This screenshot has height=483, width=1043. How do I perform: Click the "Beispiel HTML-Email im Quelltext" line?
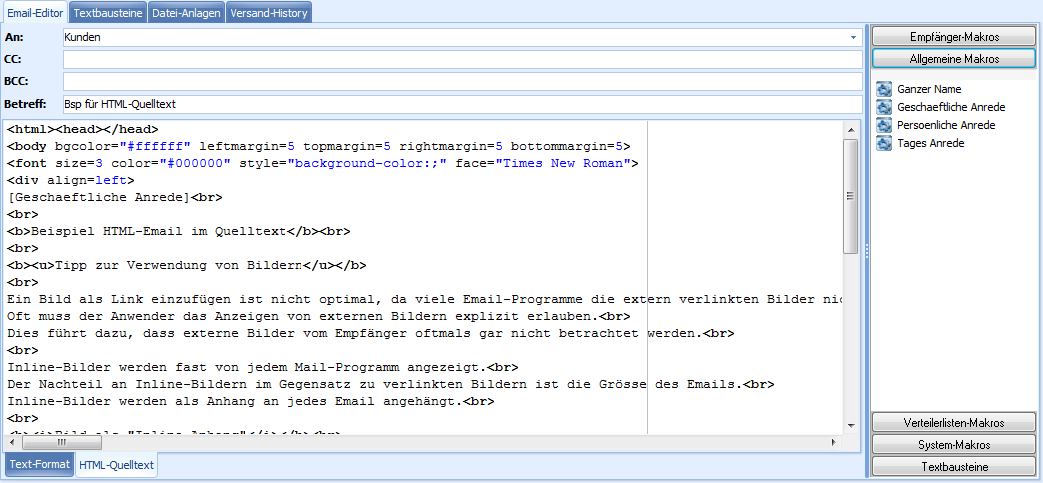coord(178,231)
